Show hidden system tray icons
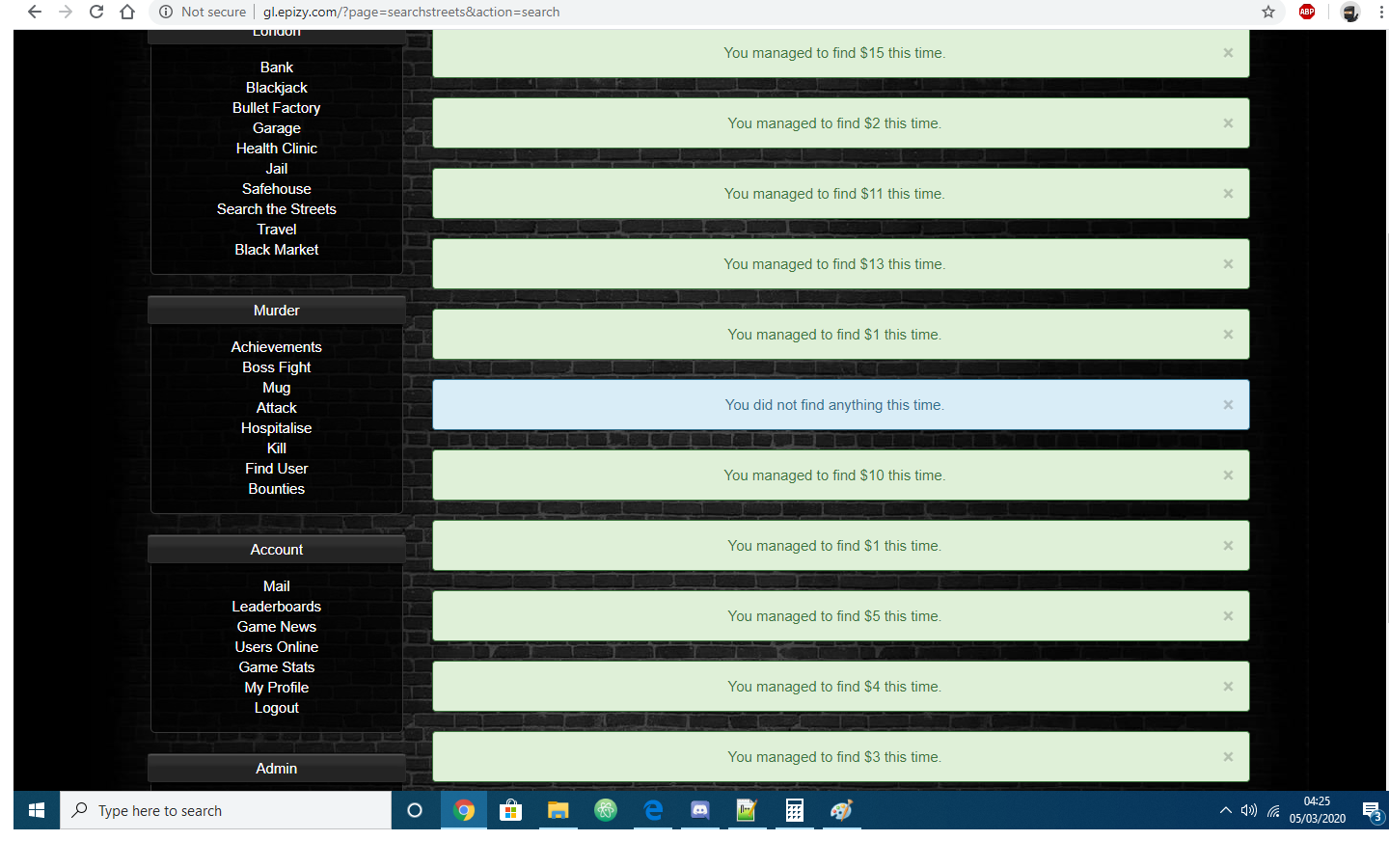The image size is (1389, 868). point(1225,810)
